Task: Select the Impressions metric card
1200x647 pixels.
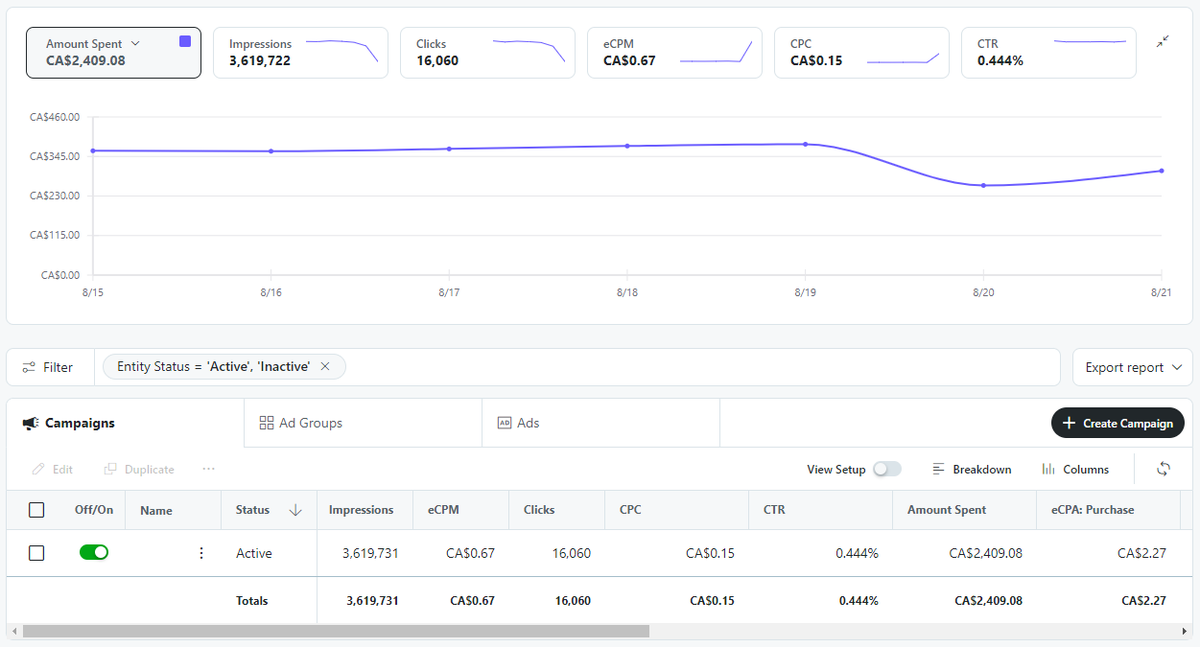Action: [x=300, y=52]
